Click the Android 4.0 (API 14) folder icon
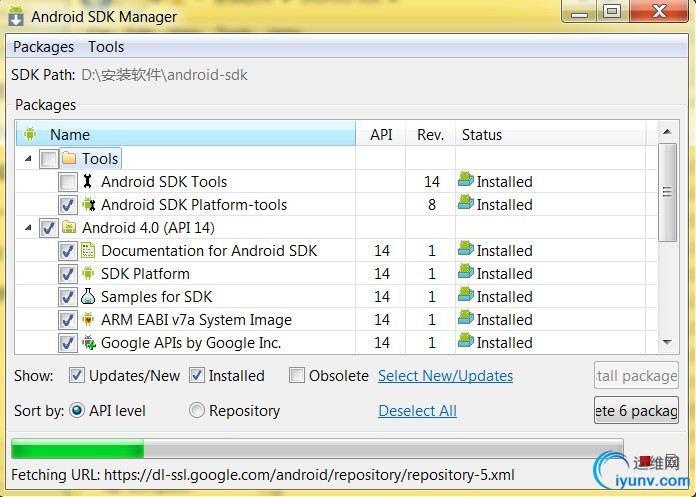The height and width of the screenshot is (497, 696). pos(69,228)
